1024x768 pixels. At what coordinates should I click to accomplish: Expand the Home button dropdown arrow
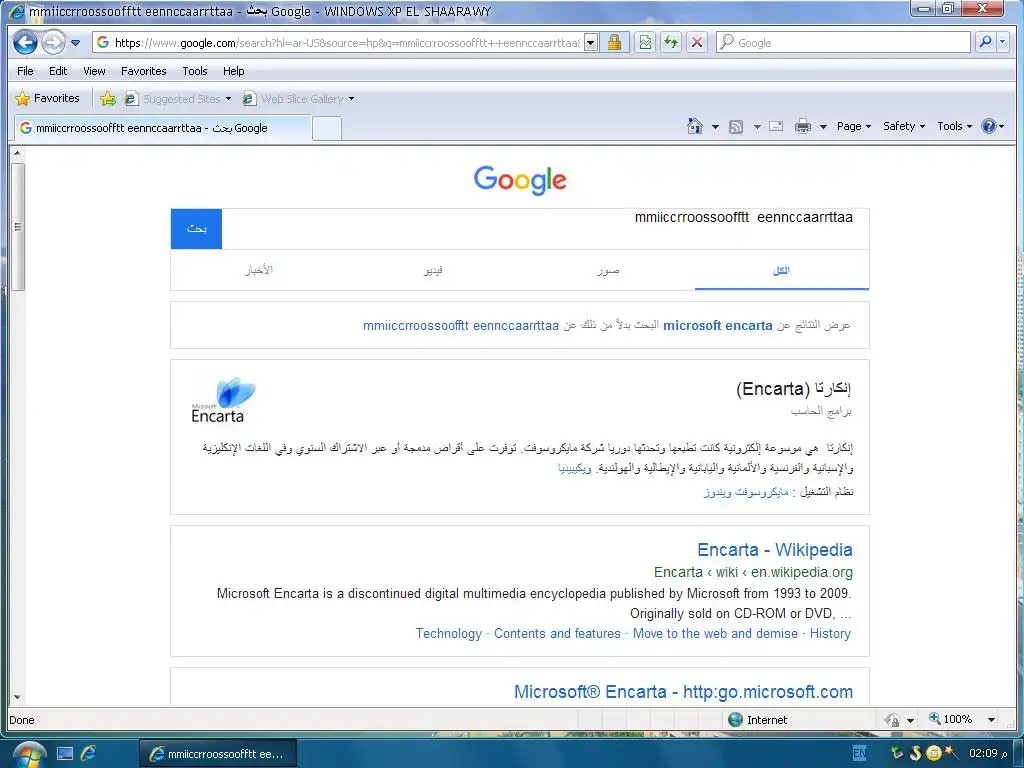tap(715, 127)
